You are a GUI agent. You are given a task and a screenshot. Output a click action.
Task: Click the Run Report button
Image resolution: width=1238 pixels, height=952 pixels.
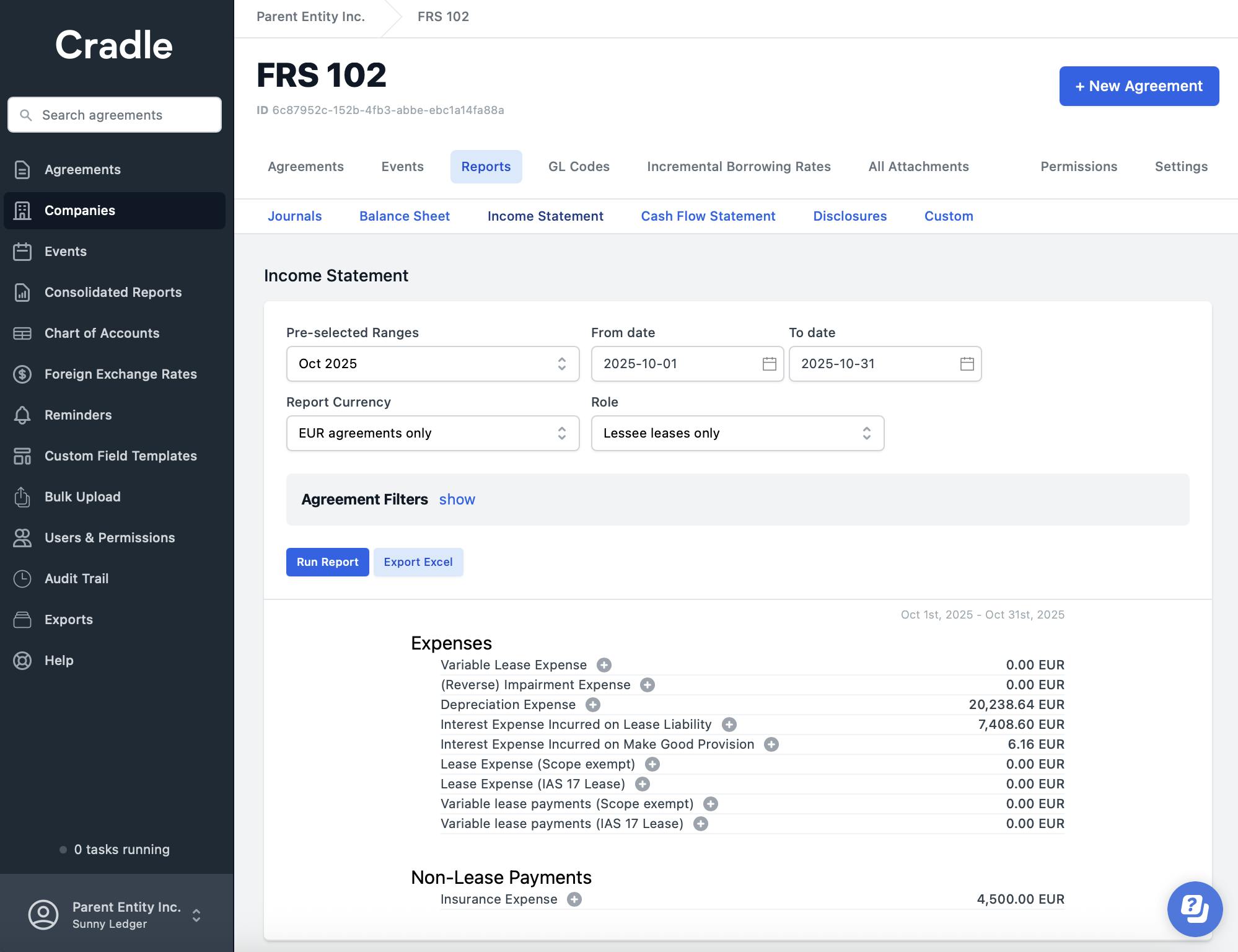(327, 562)
